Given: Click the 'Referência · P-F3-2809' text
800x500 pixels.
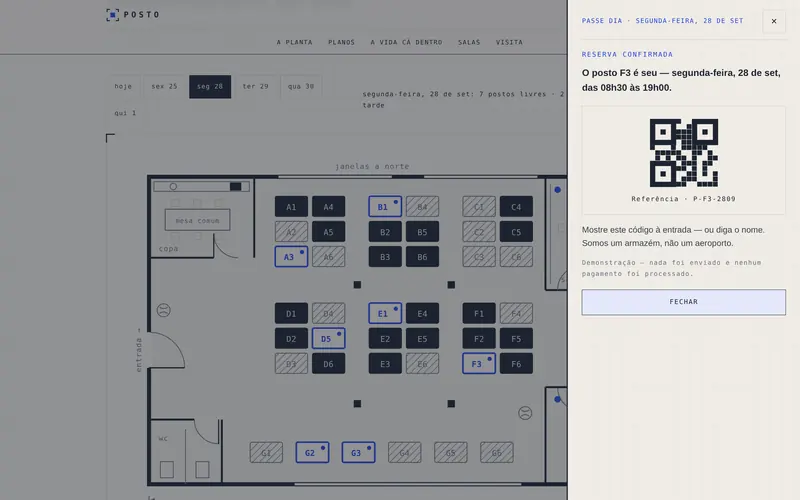Looking at the screenshot, I should 683,199.
